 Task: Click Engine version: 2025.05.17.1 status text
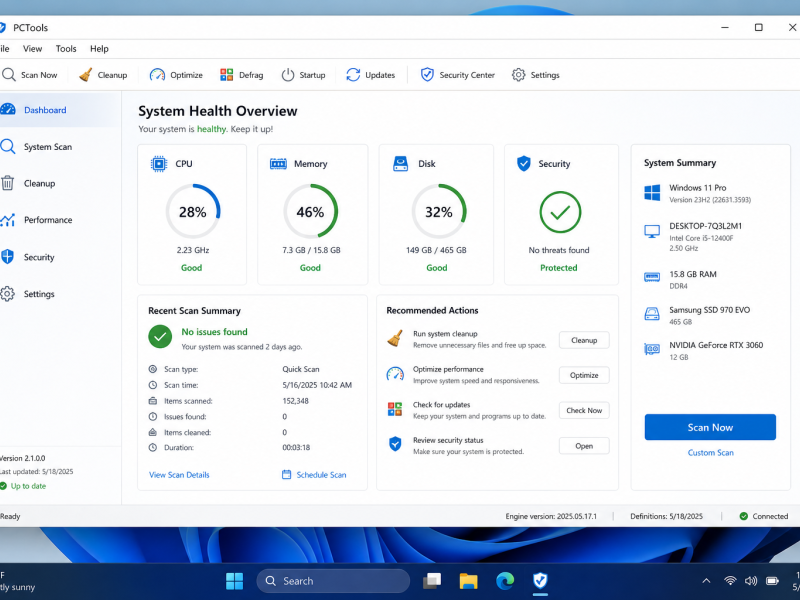tap(551, 516)
